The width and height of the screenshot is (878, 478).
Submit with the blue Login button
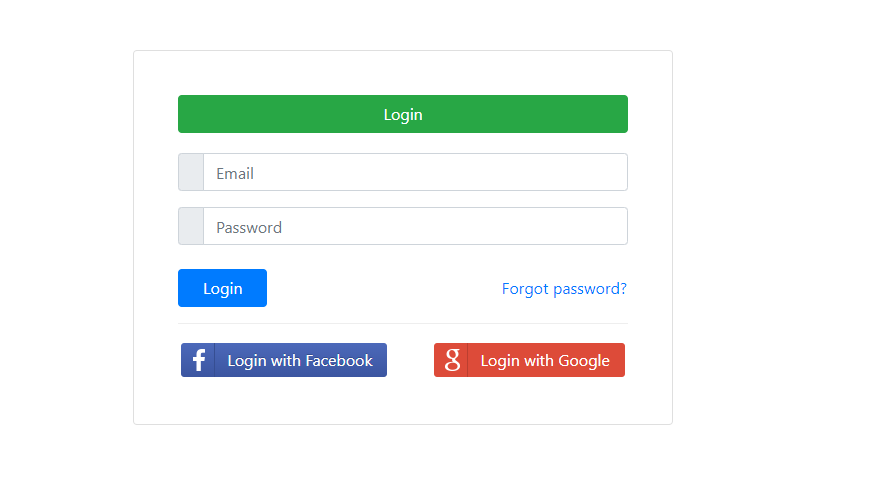[x=222, y=288]
